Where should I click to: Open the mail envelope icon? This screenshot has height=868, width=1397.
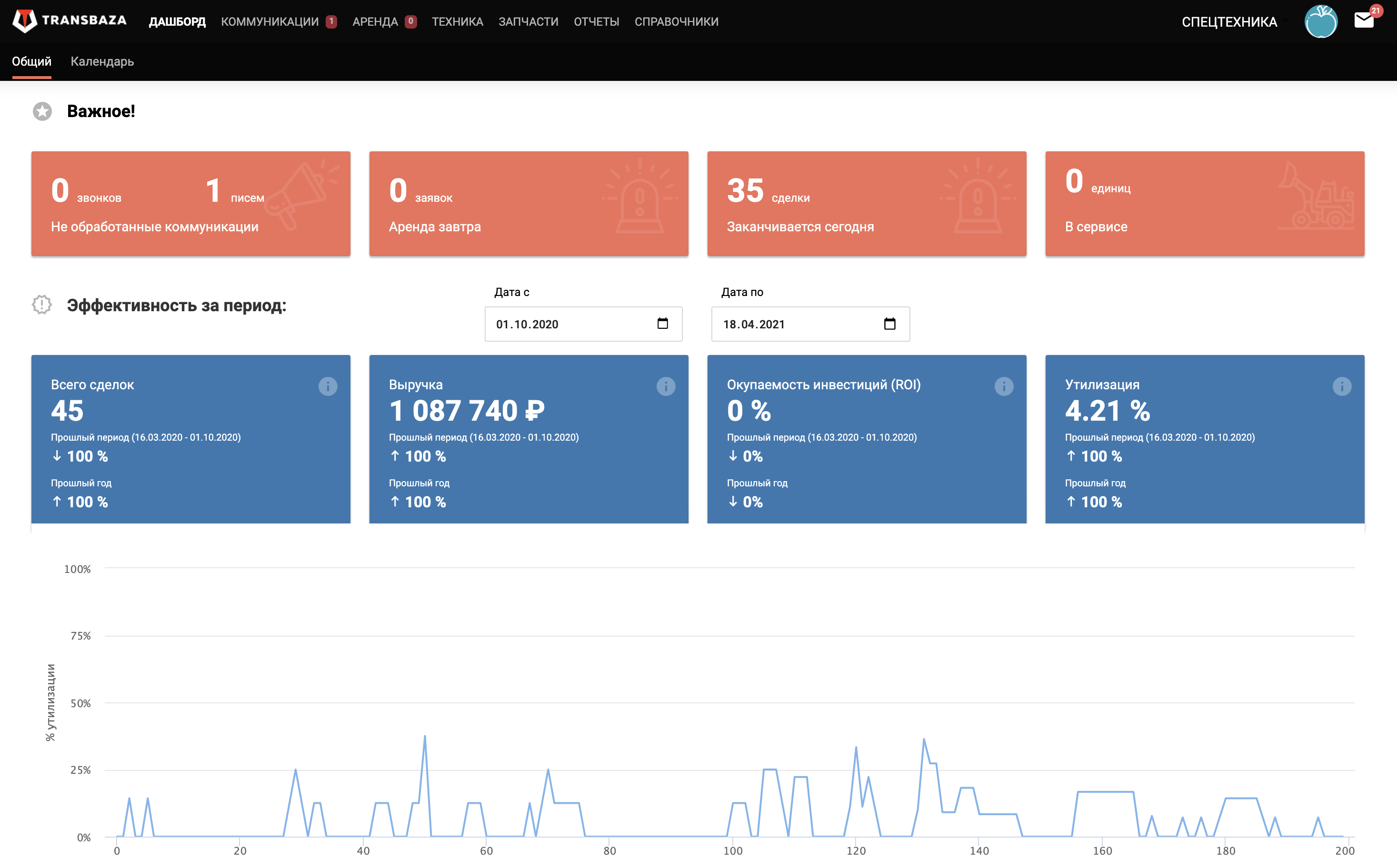(x=1364, y=20)
